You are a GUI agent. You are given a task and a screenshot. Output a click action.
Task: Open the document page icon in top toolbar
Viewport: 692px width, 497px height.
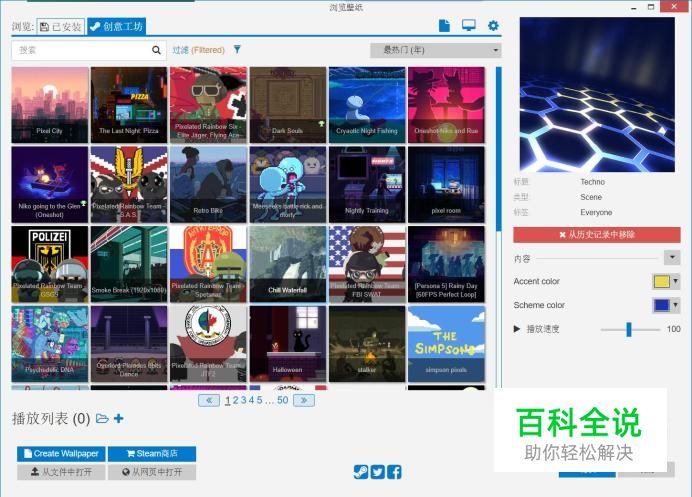[444, 26]
